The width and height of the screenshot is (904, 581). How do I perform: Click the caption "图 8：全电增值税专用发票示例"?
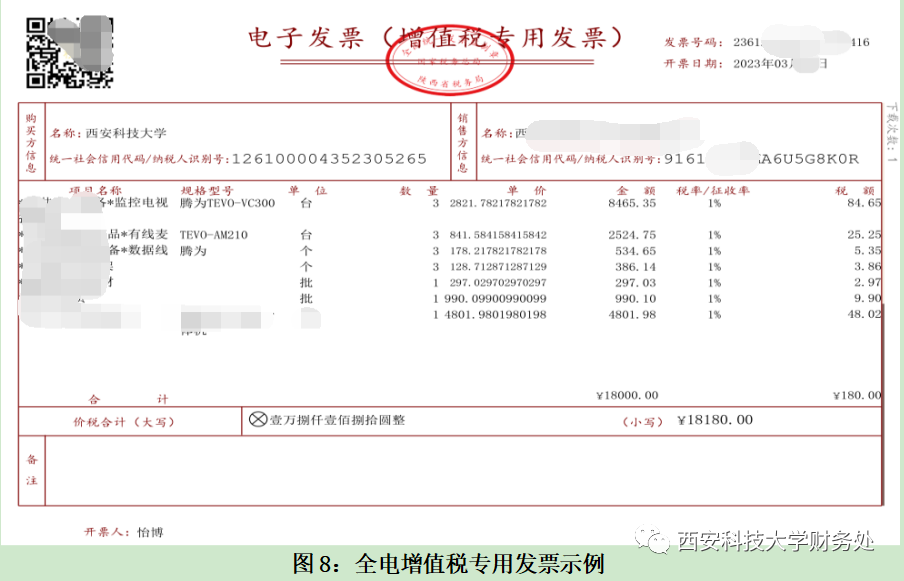pyautogui.click(x=449, y=563)
